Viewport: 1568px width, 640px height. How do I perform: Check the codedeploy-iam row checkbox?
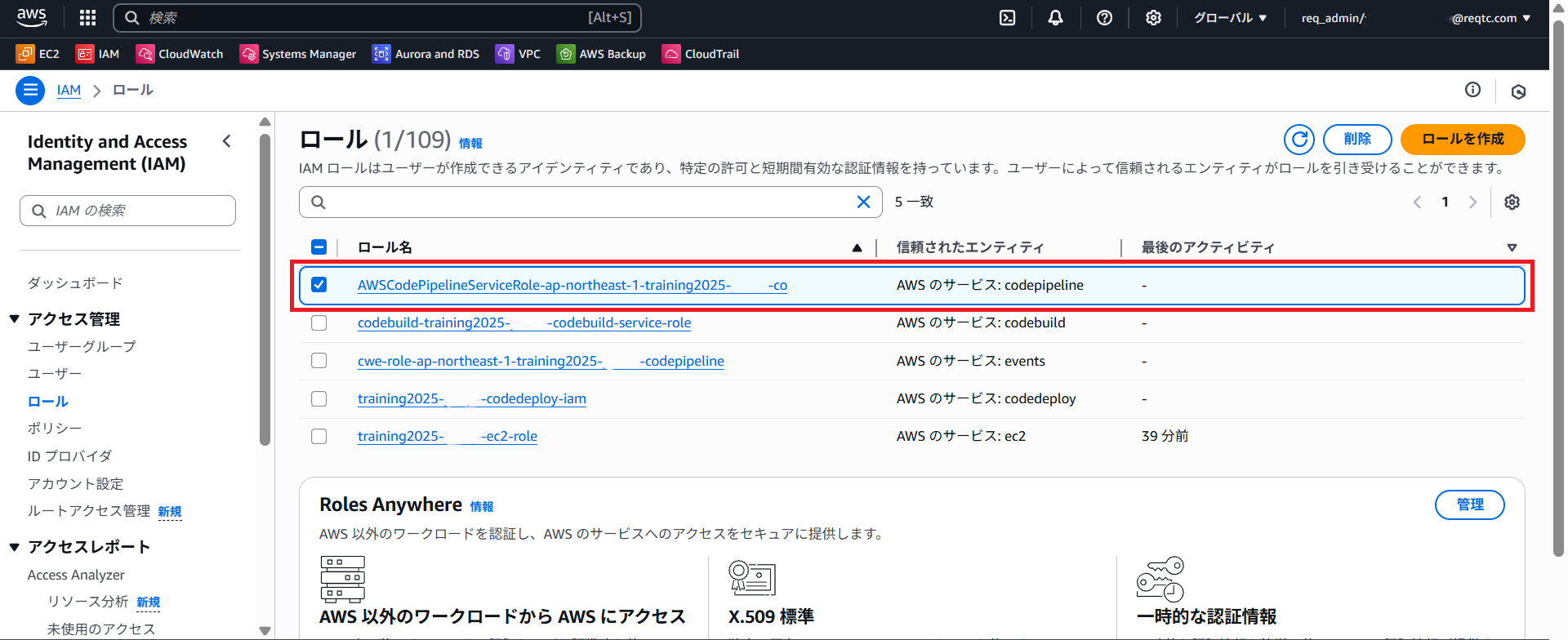[x=319, y=398]
